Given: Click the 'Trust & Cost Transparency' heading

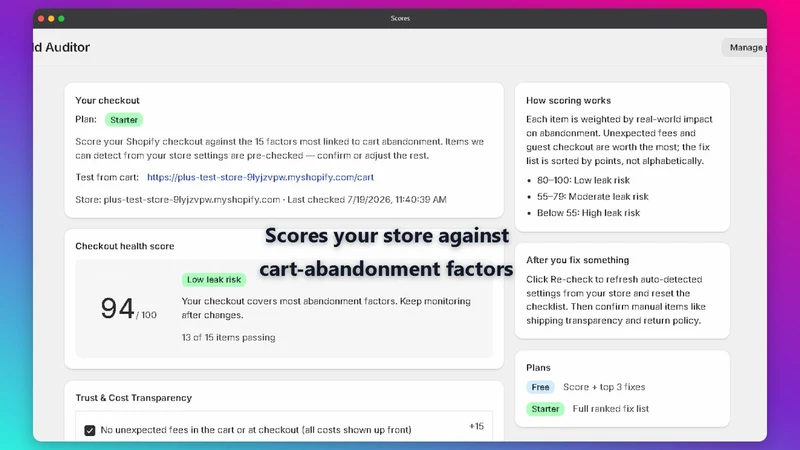Looking at the screenshot, I should [134, 398].
